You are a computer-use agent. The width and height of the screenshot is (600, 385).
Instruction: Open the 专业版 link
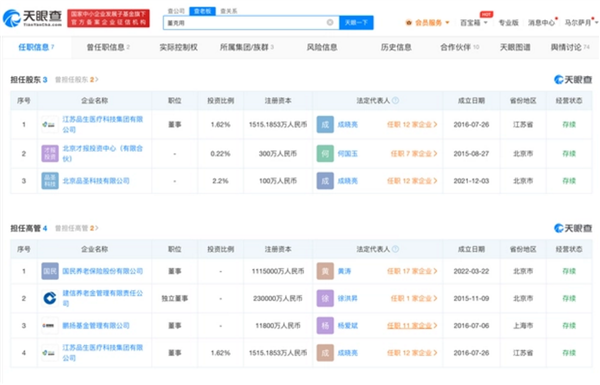(x=508, y=23)
